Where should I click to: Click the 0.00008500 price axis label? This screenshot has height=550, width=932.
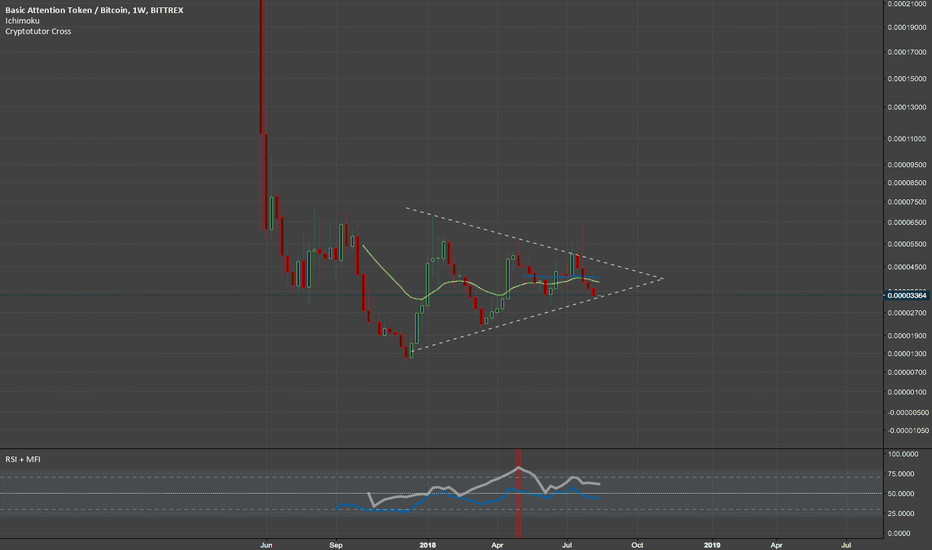coord(906,183)
